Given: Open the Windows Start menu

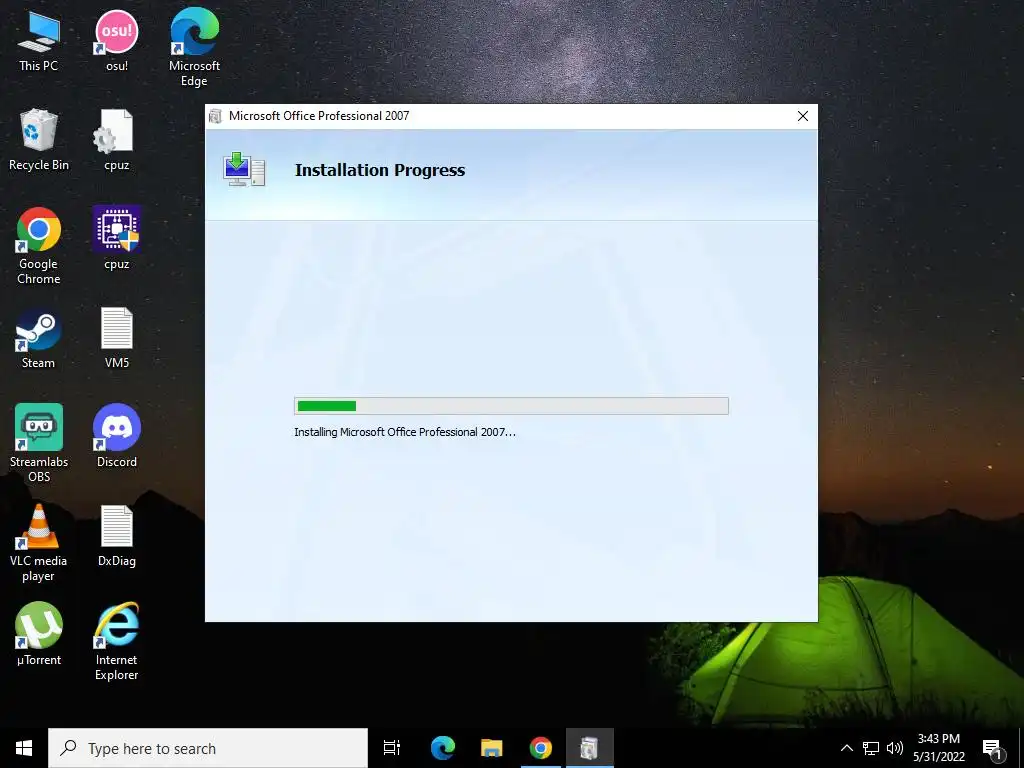Looking at the screenshot, I should (24, 748).
